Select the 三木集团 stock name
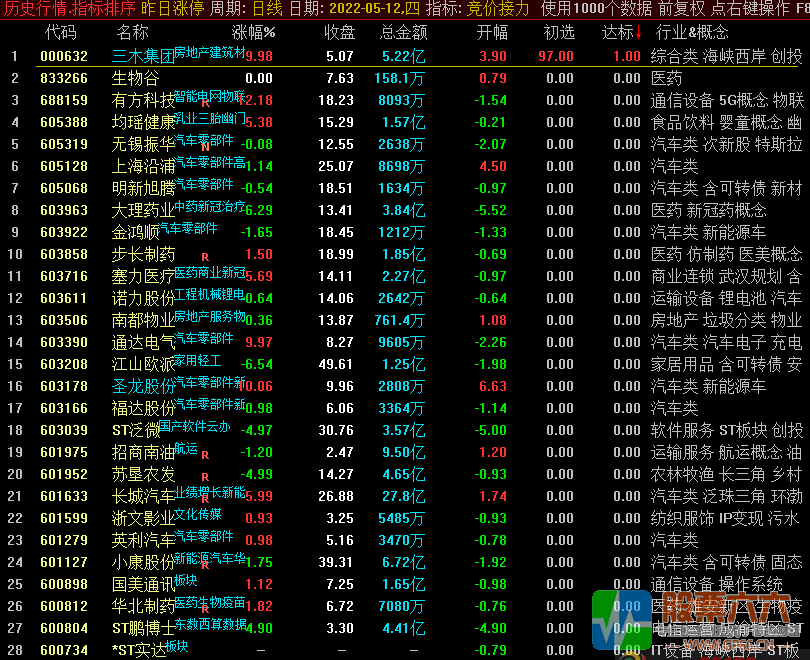 point(143,56)
